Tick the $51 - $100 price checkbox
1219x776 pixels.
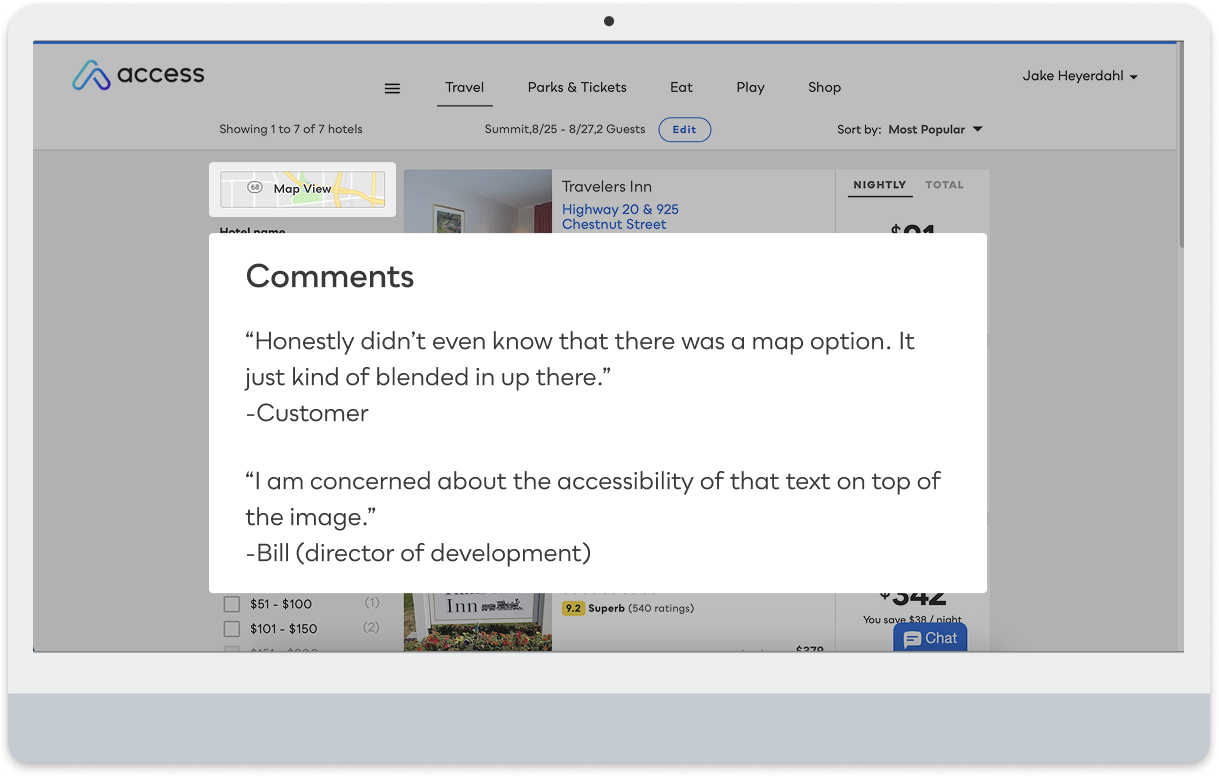tap(232, 604)
